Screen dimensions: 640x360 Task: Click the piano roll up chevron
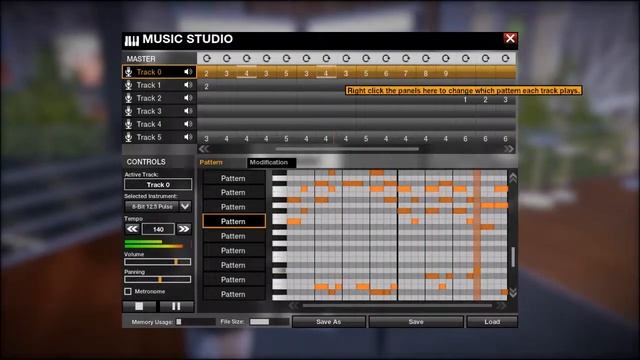pos(513,177)
